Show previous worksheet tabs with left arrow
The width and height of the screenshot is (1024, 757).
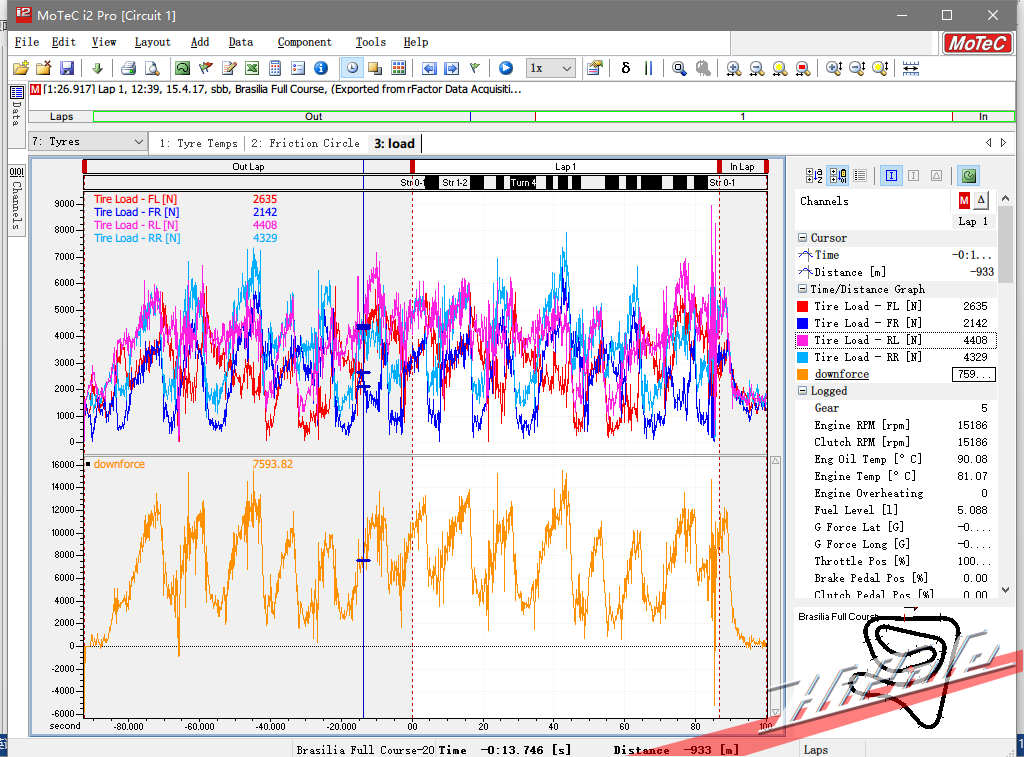[988, 142]
